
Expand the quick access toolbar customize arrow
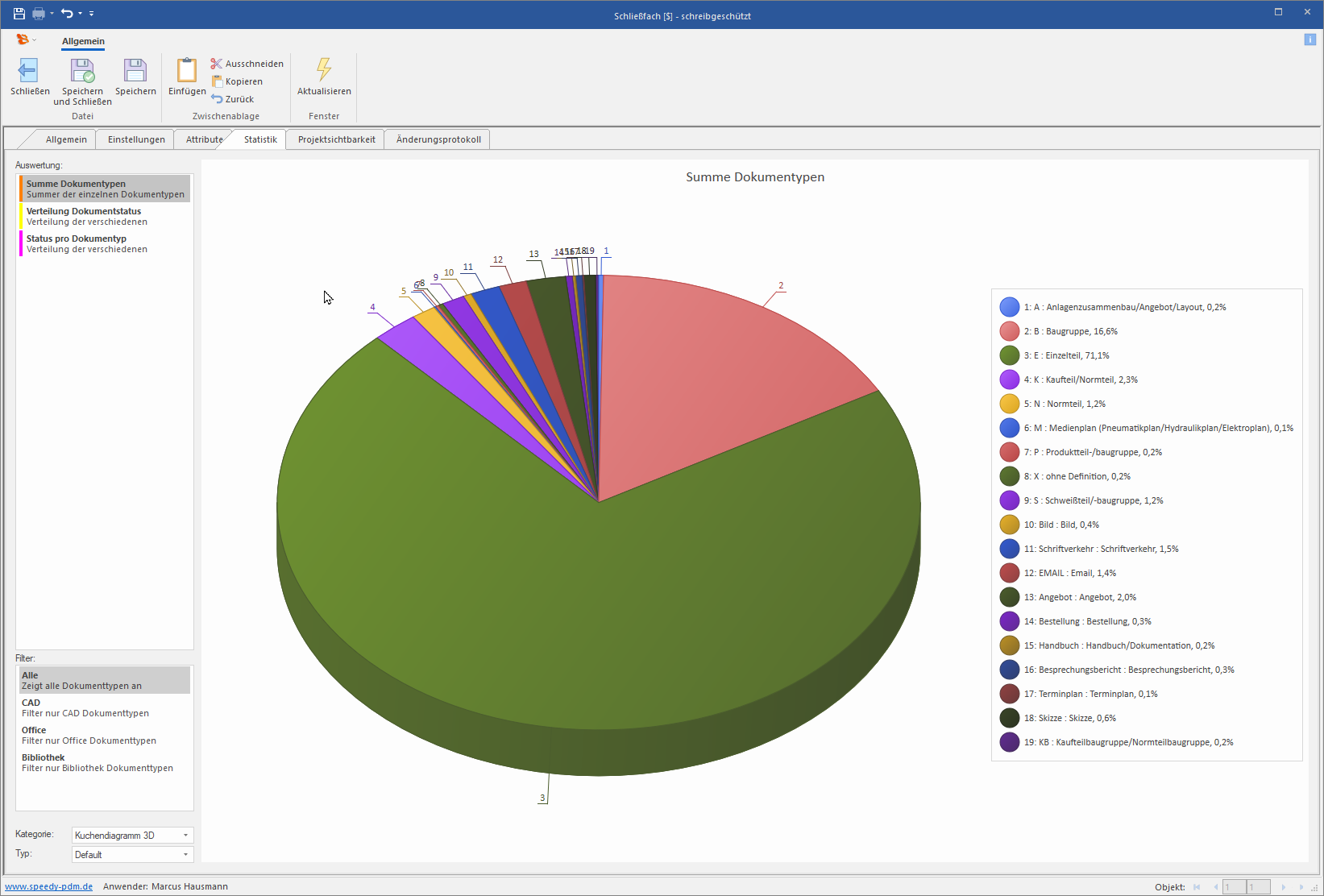point(92,14)
